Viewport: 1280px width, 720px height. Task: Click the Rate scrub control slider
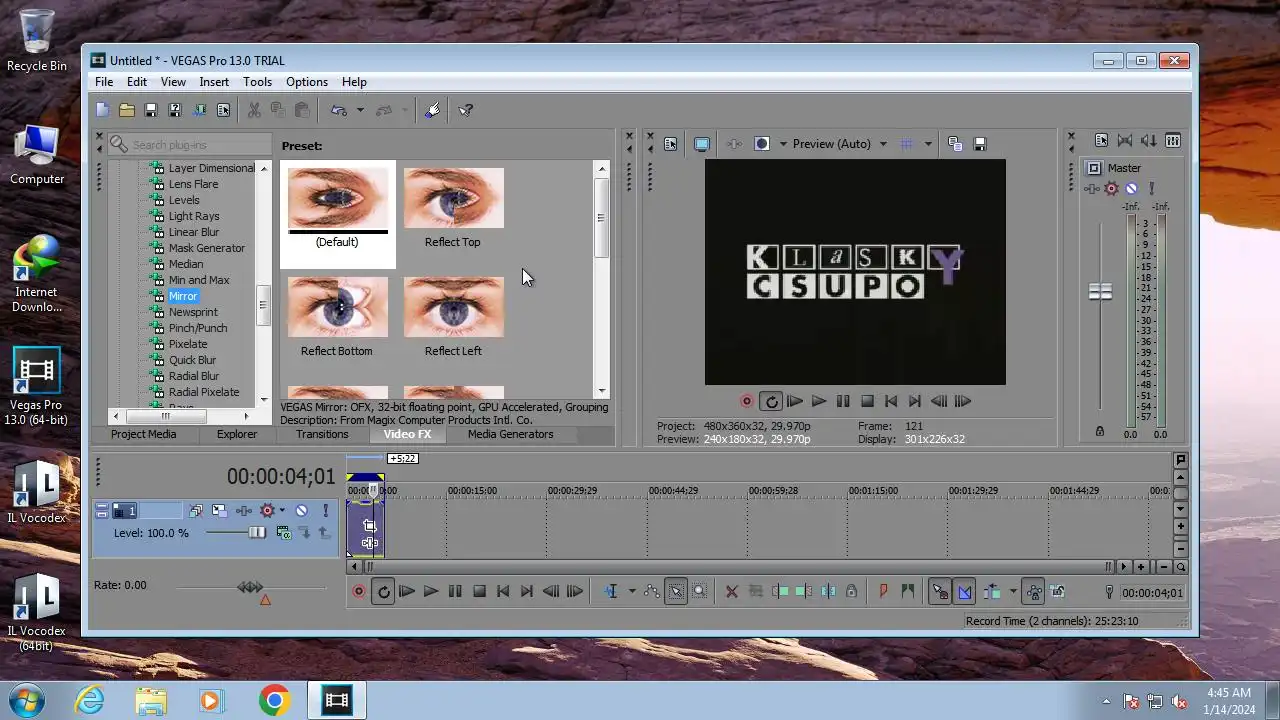click(x=250, y=587)
